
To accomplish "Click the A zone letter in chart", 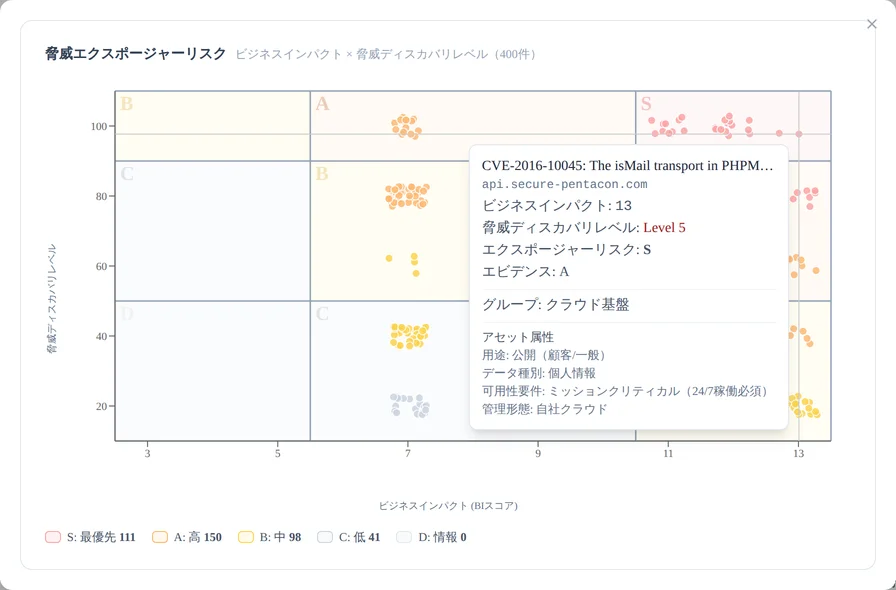I will (322, 103).
